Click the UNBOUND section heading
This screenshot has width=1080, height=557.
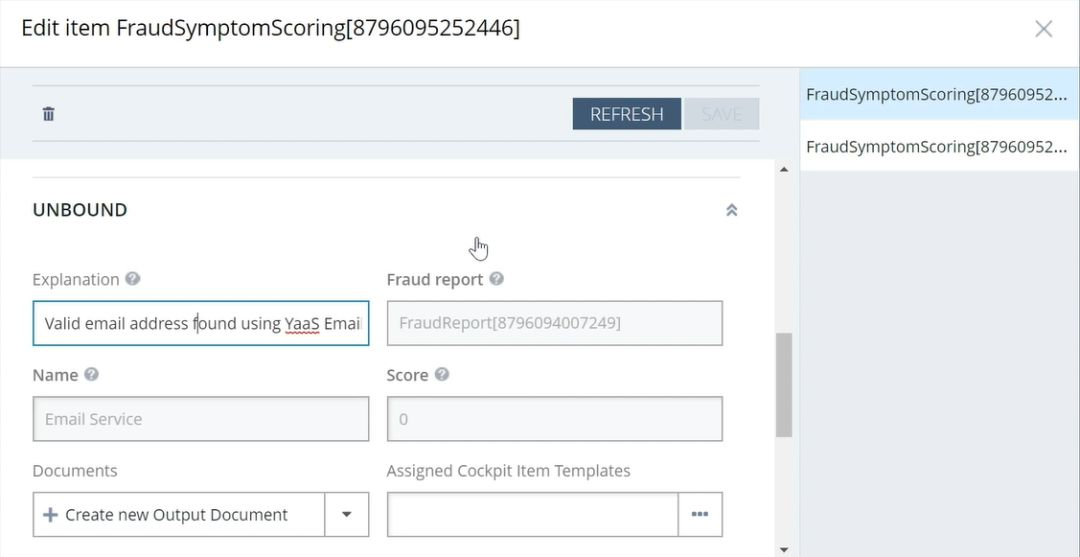[80, 210]
